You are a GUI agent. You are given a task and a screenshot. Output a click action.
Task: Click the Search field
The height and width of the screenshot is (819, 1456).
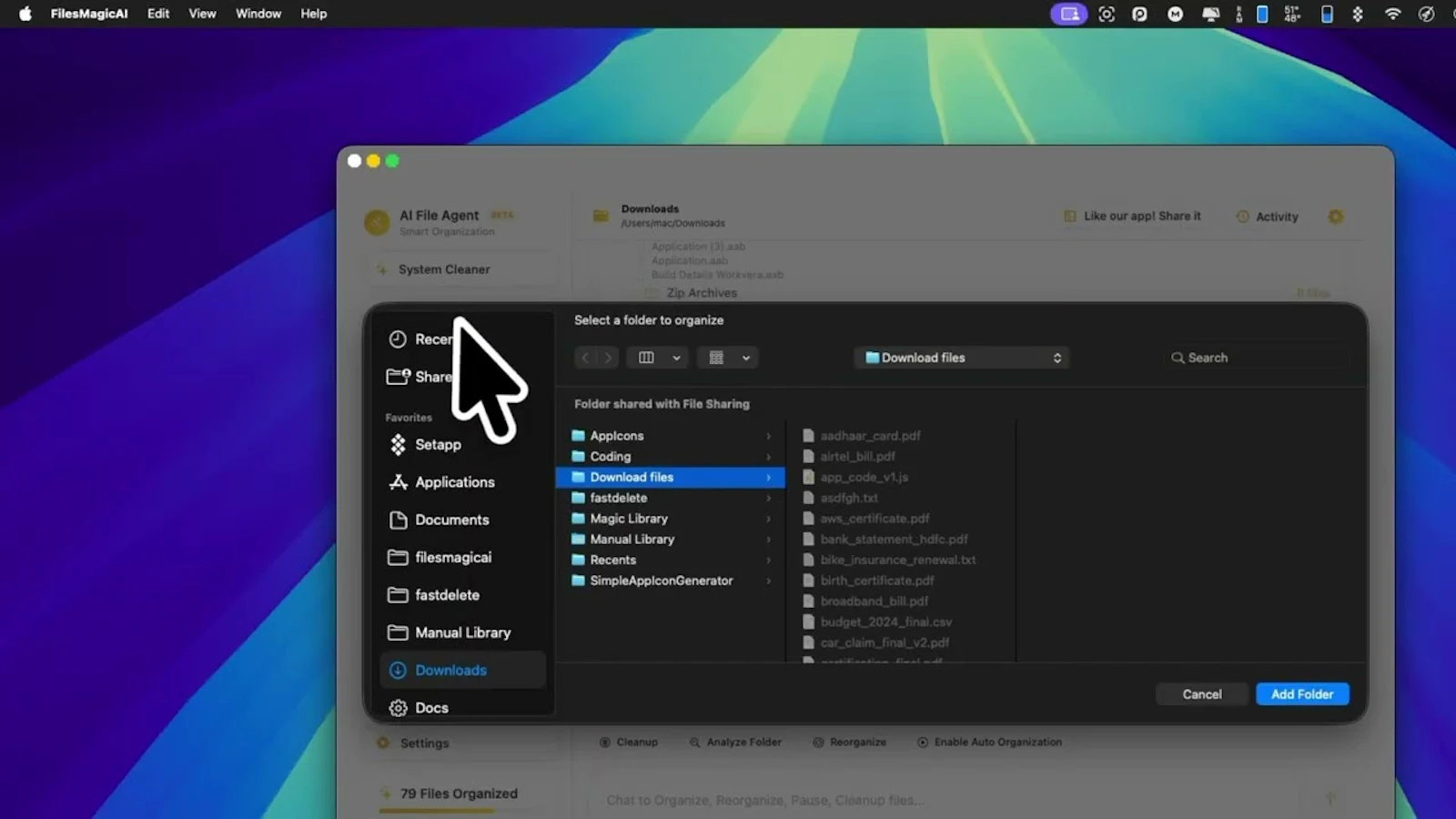tap(1256, 358)
